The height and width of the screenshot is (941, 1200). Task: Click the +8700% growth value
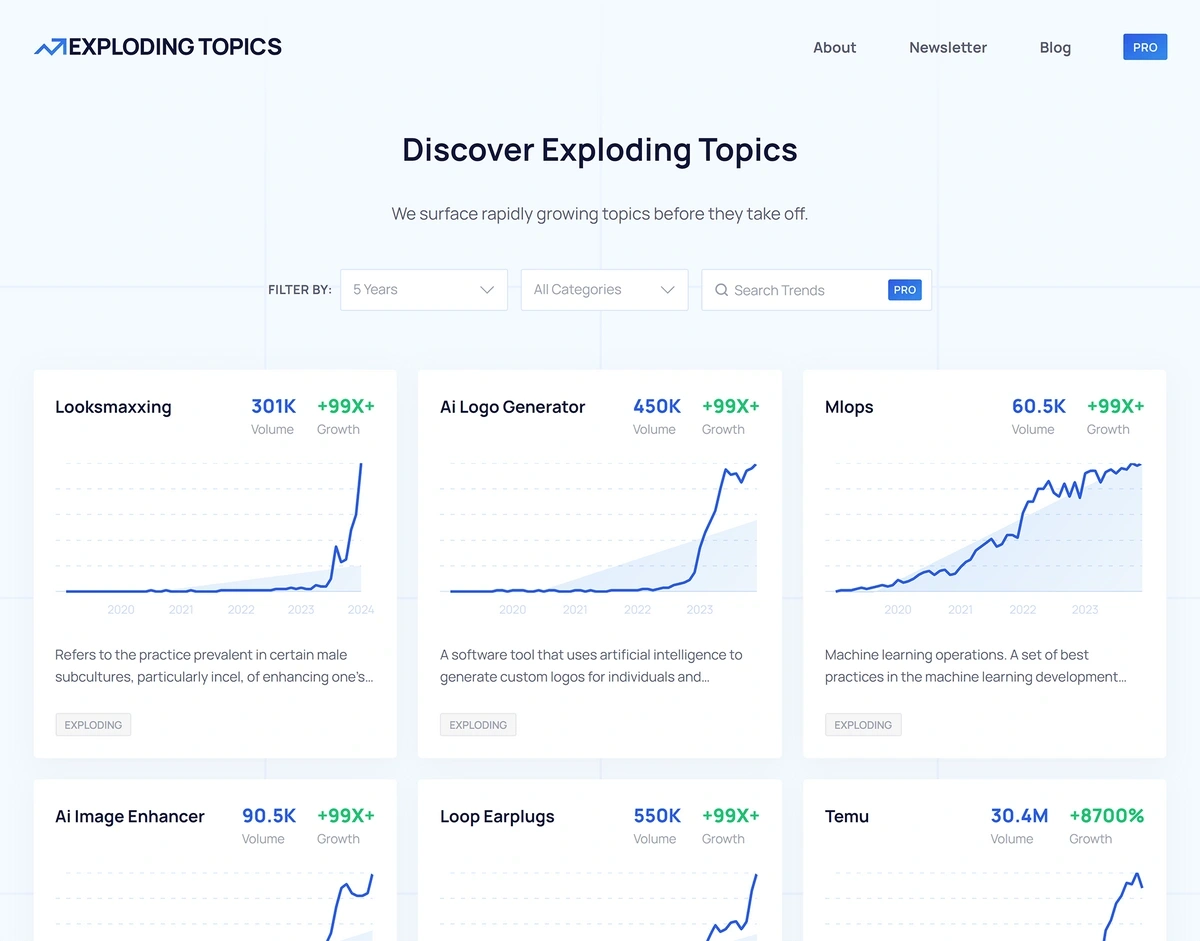pos(1106,815)
